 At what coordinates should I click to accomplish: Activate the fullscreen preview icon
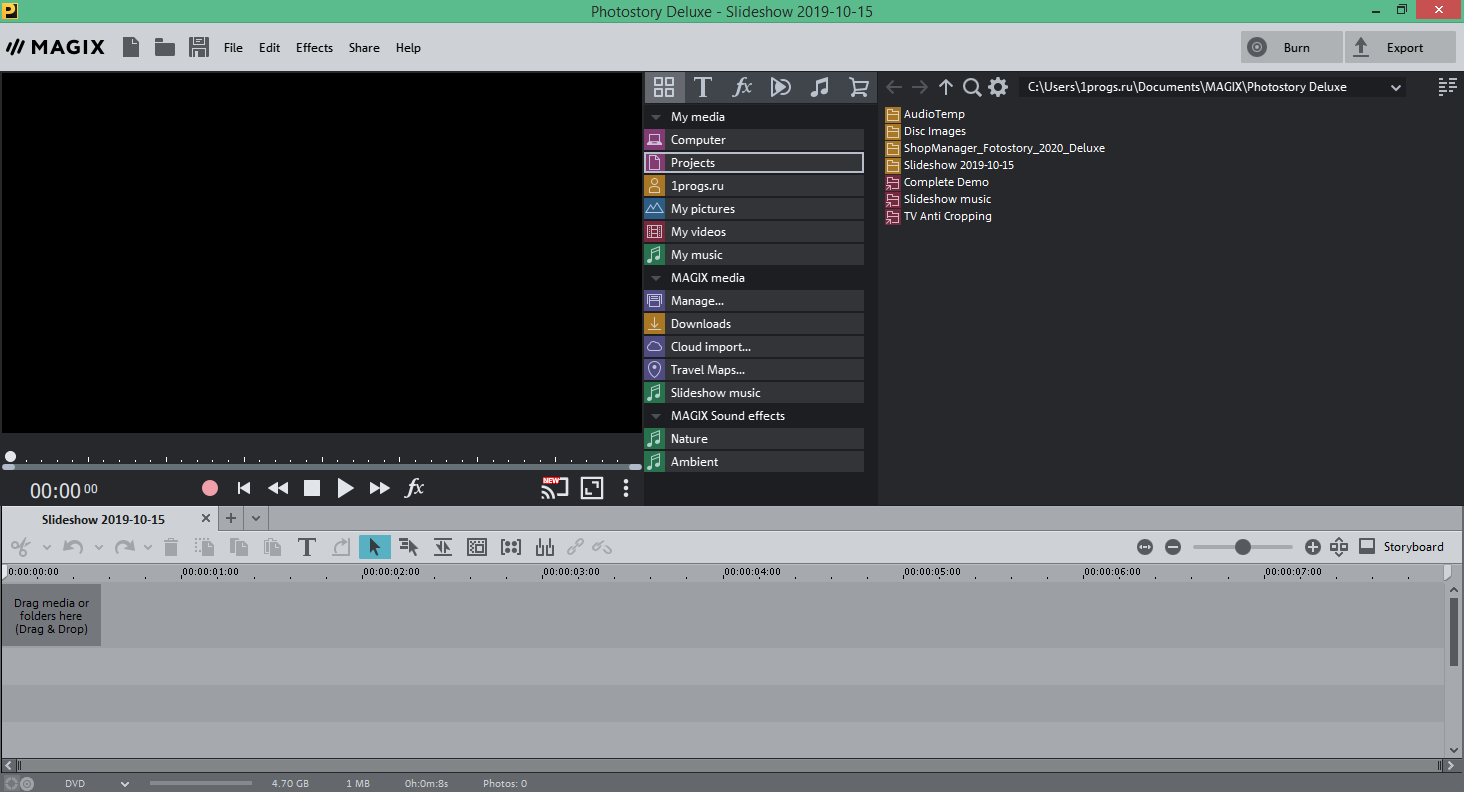coord(591,488)
